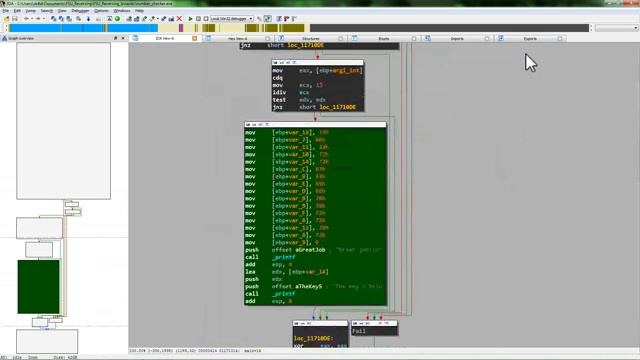Screen dimensions: 640x360
Task: Open the Debugger menu
Action: 80,11
